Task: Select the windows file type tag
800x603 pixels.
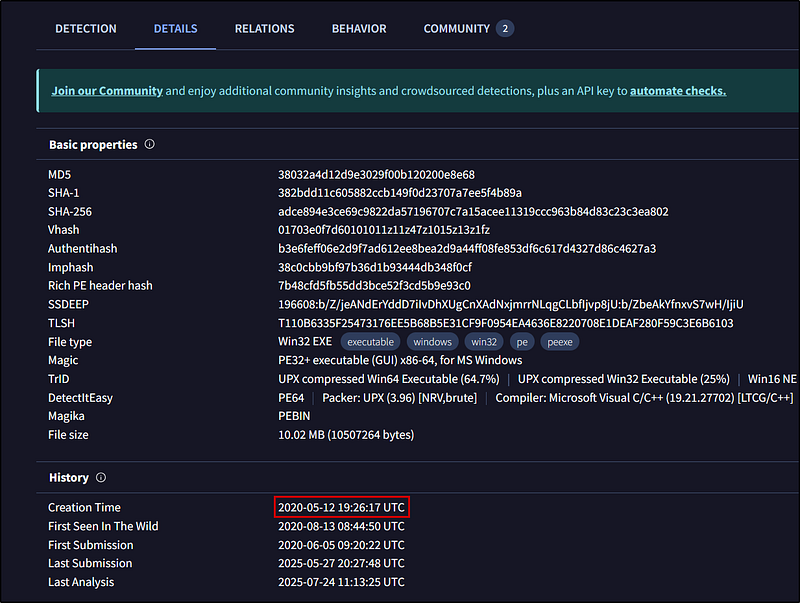Action: 432,342
